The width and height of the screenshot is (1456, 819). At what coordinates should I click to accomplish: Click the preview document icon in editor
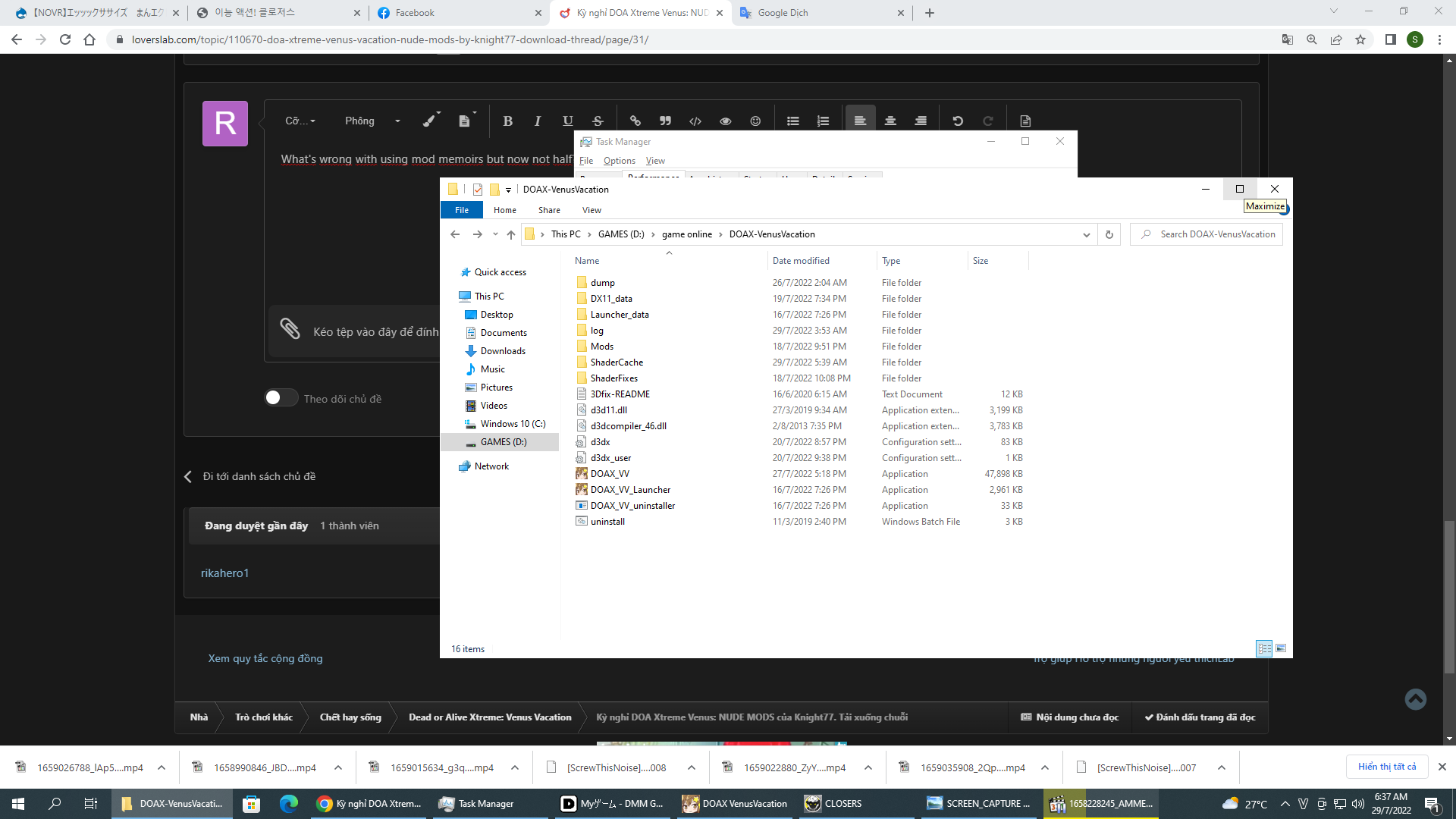tap(1025, 121)
